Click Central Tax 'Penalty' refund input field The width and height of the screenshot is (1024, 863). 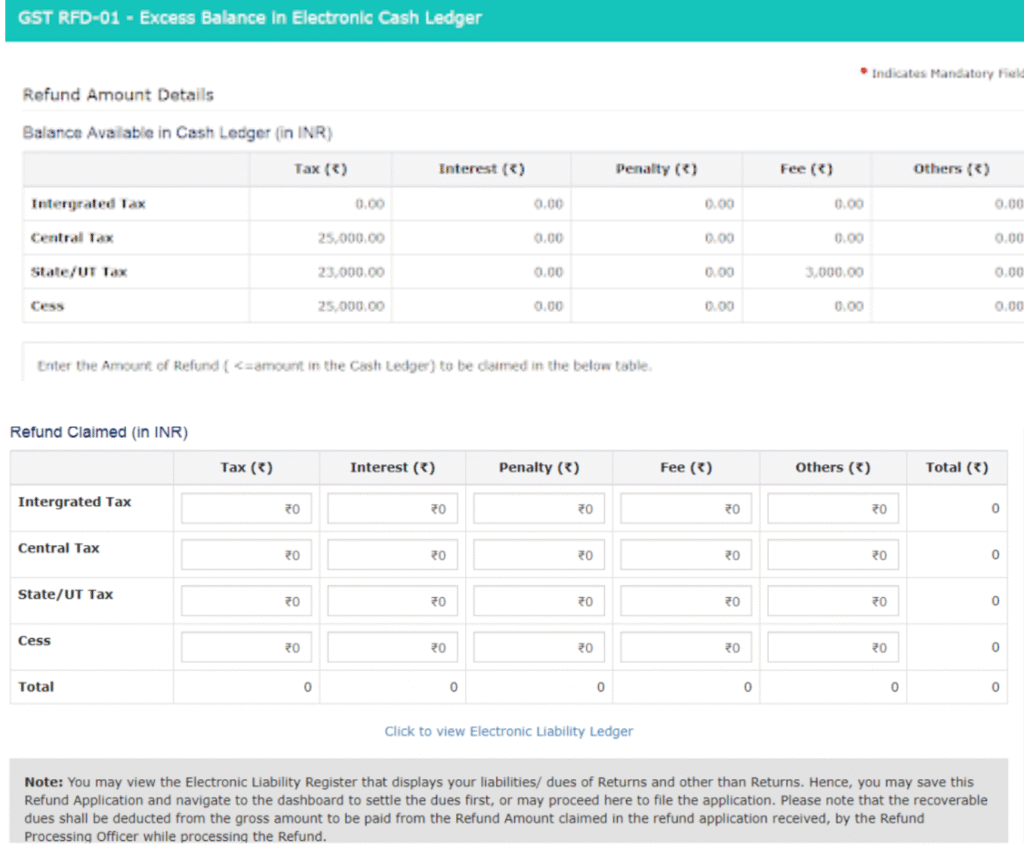click(539, 555)
